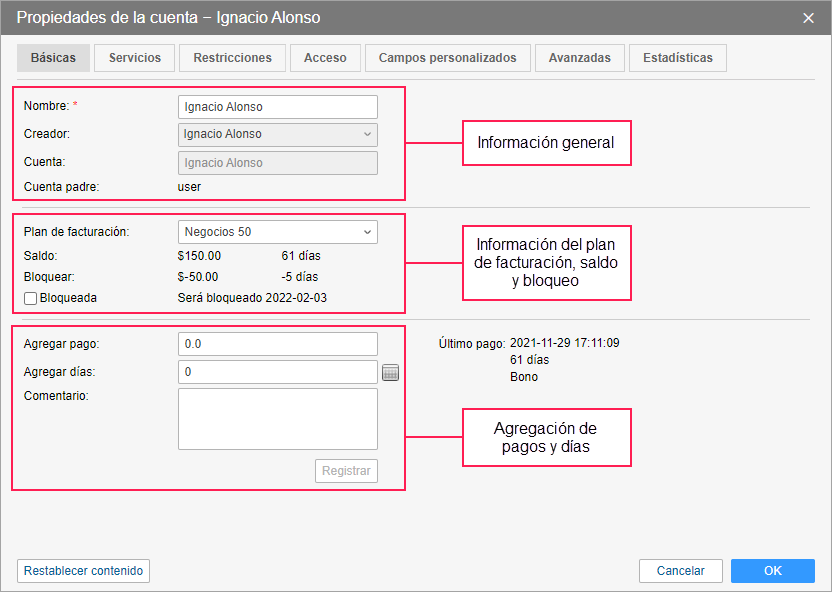This screenshot has height=592, width=832.
Task: Go to the Acceso tab
Action: click(325, 58)
